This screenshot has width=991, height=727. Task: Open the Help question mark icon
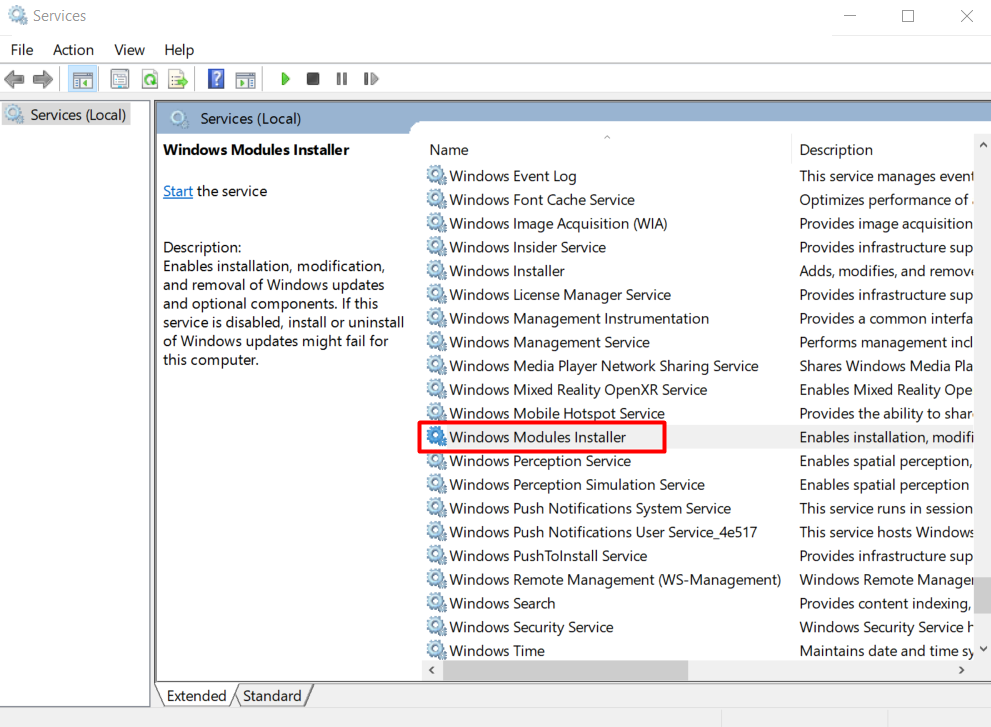pyautogui.click(x=216, y=79)
